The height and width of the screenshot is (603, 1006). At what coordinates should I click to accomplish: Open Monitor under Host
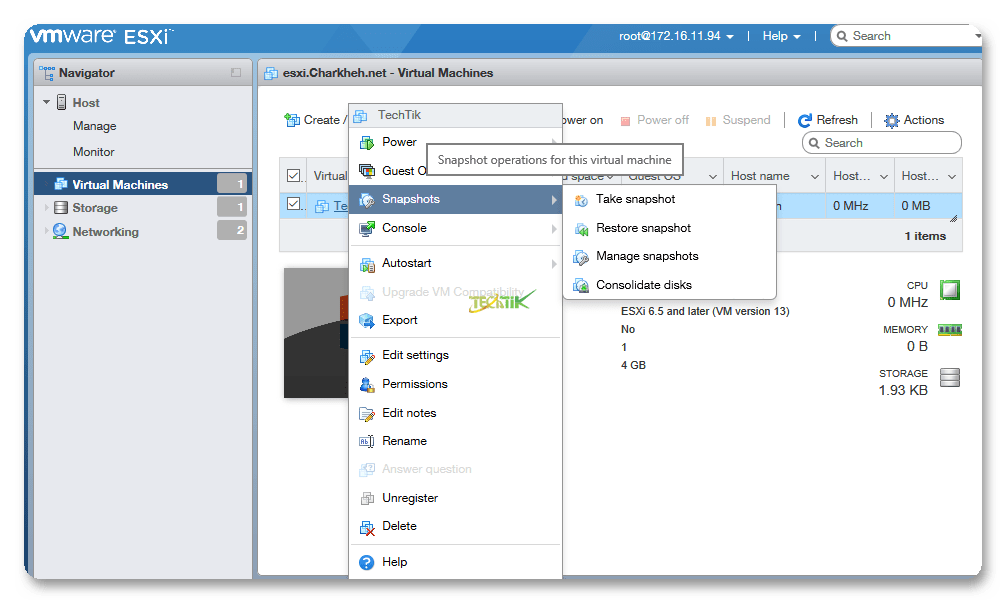coord(94,152)
